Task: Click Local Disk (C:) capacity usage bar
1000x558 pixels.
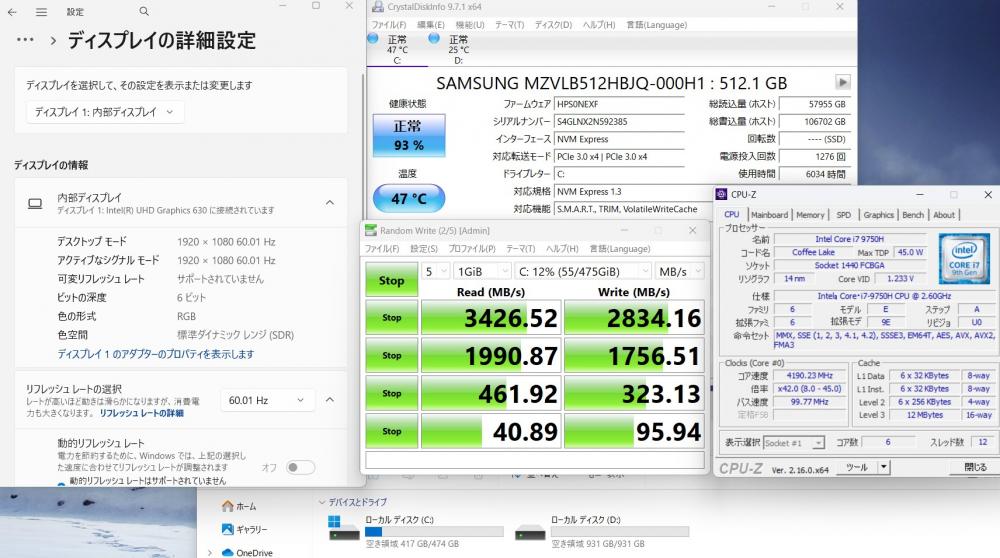Action: tap(434, 532)
